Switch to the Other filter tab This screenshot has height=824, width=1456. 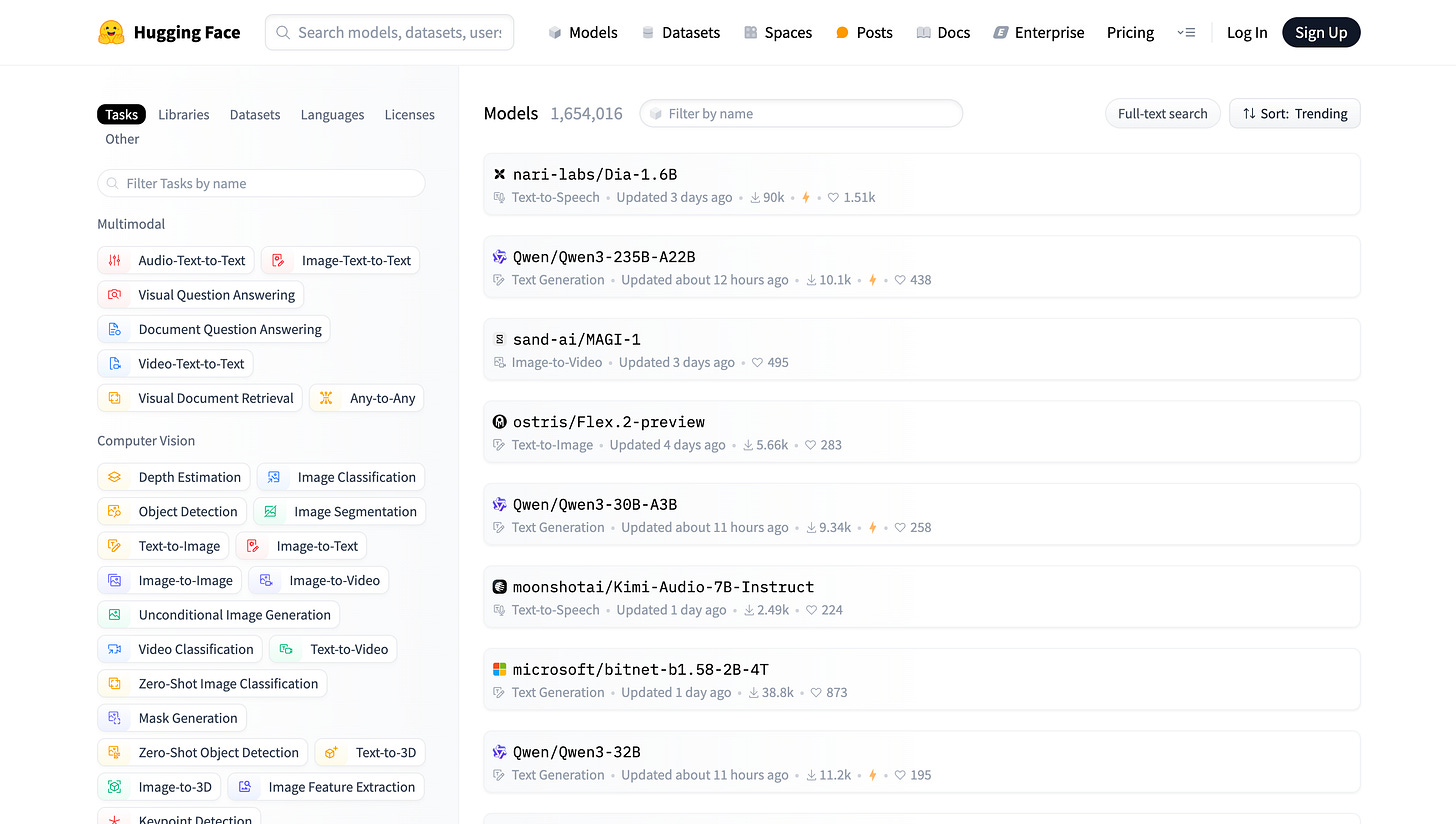(x=122, y=139)
